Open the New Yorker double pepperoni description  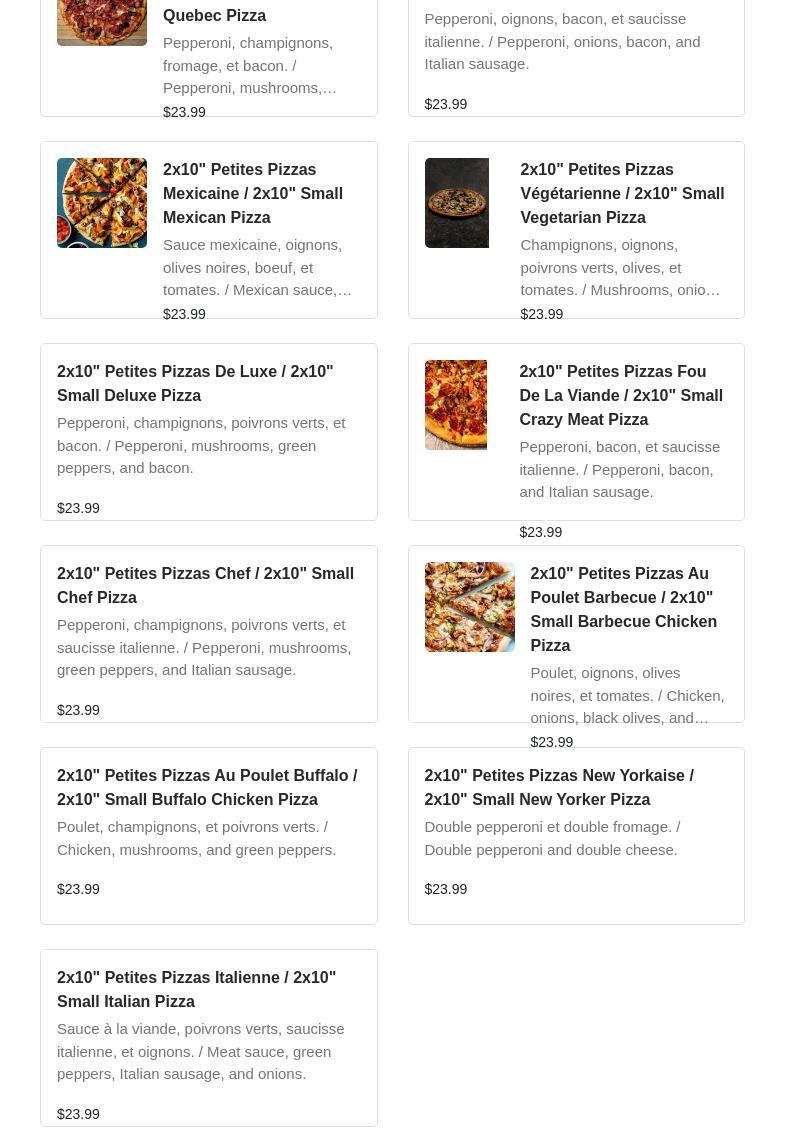coord(553,839)
